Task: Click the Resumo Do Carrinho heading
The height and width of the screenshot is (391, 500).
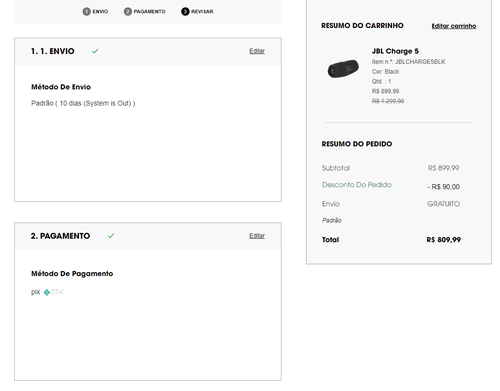Action: pyautogui.click(x=362, y=26)
